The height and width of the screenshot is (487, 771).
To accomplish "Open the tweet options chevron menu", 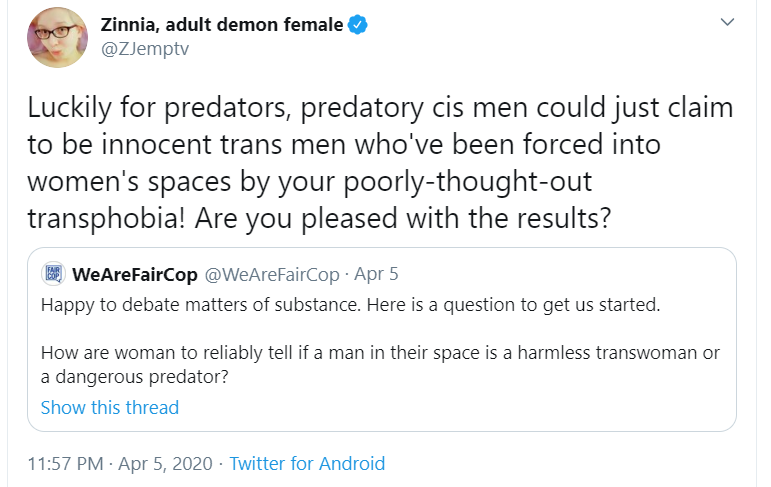I will (727, 22).
